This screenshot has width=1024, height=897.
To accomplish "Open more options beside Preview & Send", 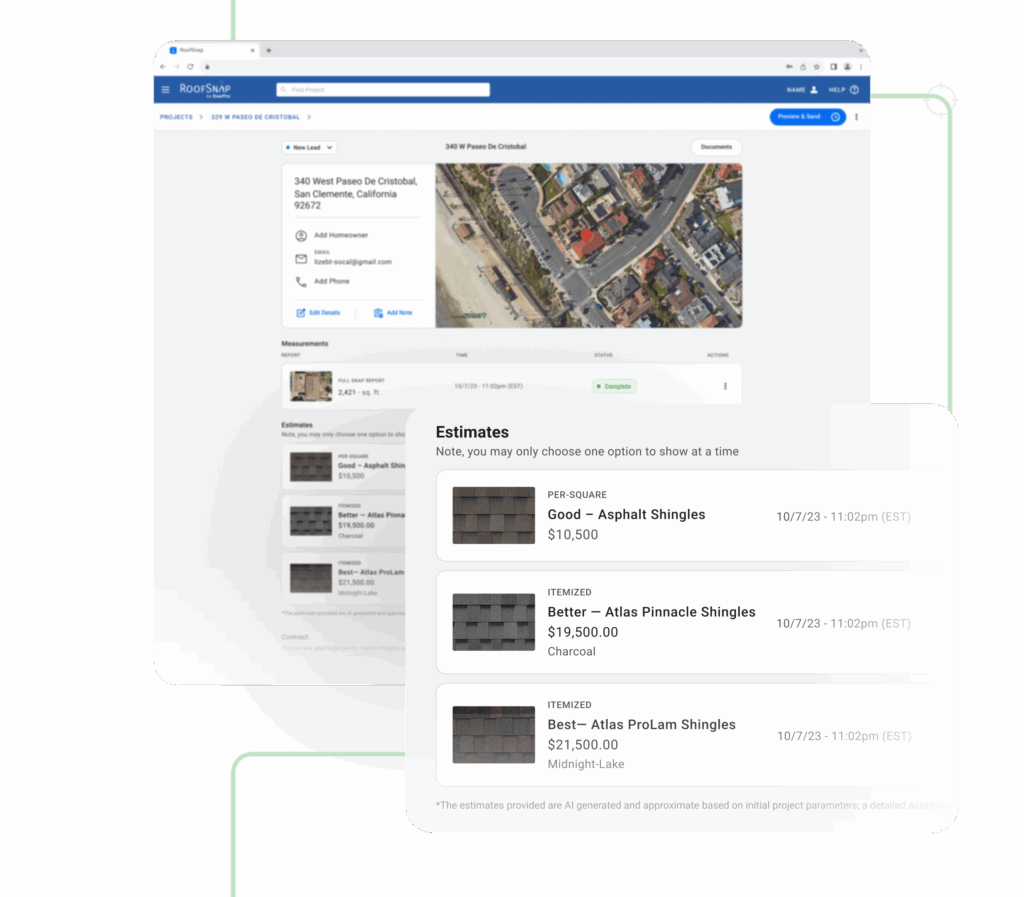I will click(x=856, y=117).
